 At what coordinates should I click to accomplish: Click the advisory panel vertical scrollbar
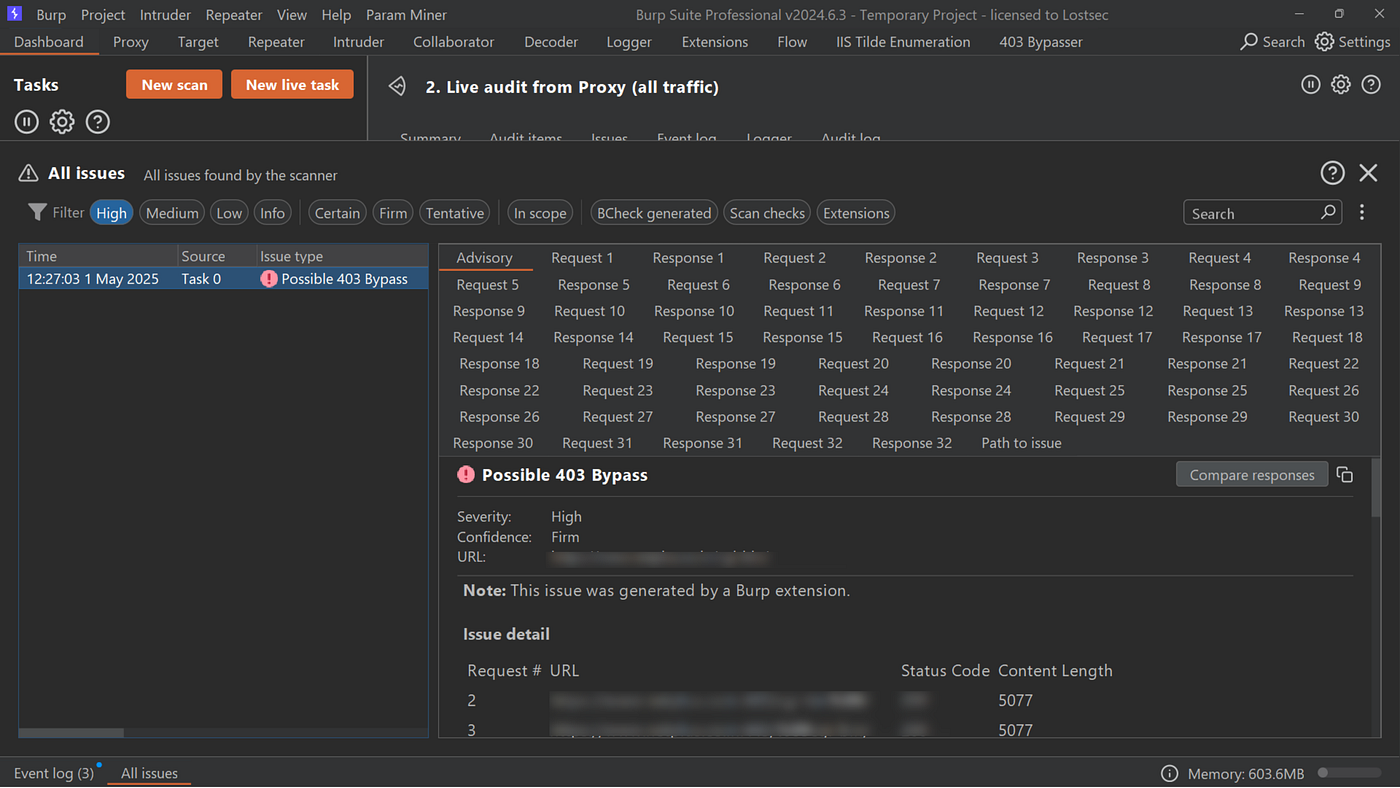[1374, 490]
